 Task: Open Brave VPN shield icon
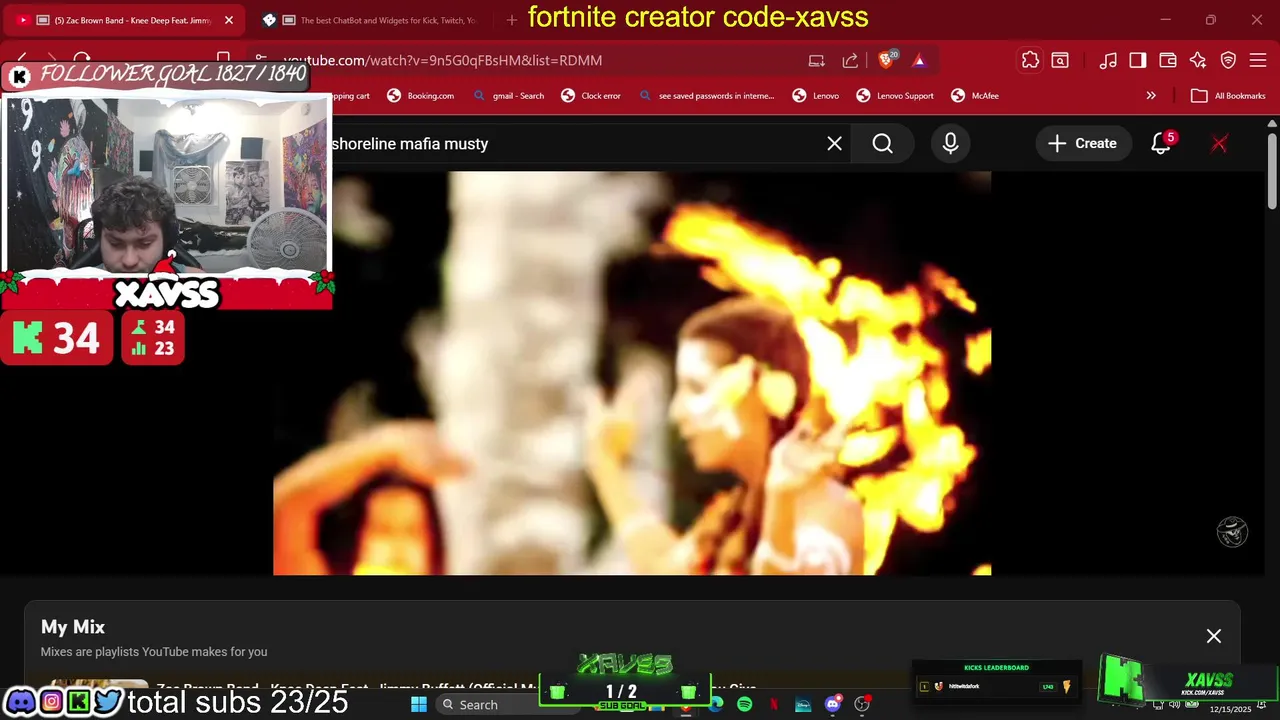click(1228, 60)
